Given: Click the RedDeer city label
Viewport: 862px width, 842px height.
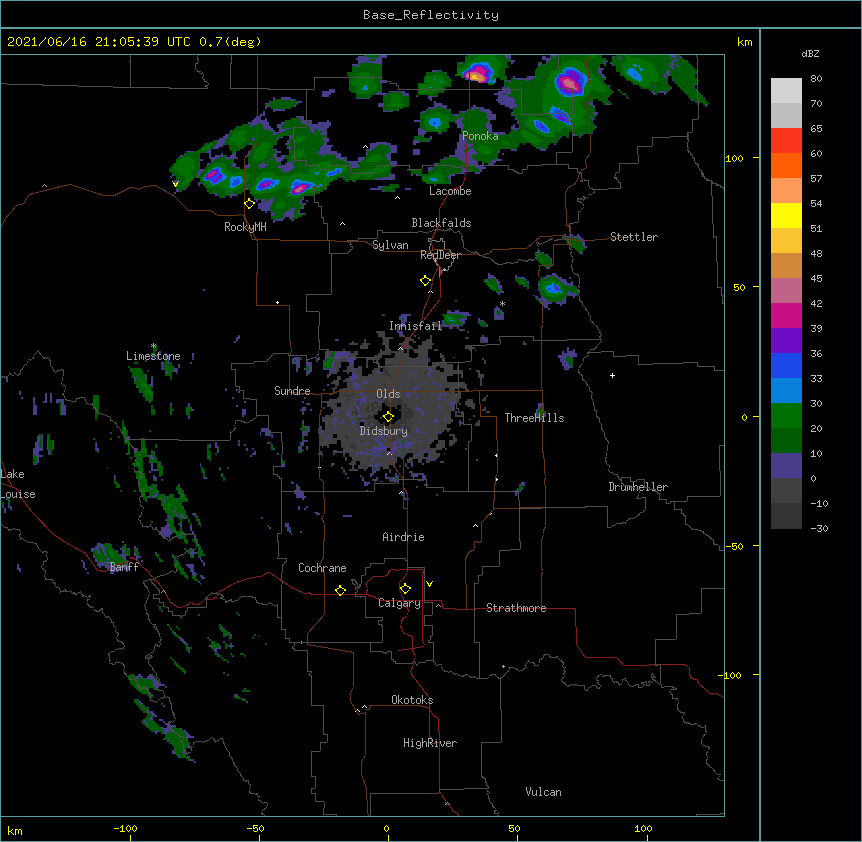Looking at the screenshot, I should [x=440, y=255].
